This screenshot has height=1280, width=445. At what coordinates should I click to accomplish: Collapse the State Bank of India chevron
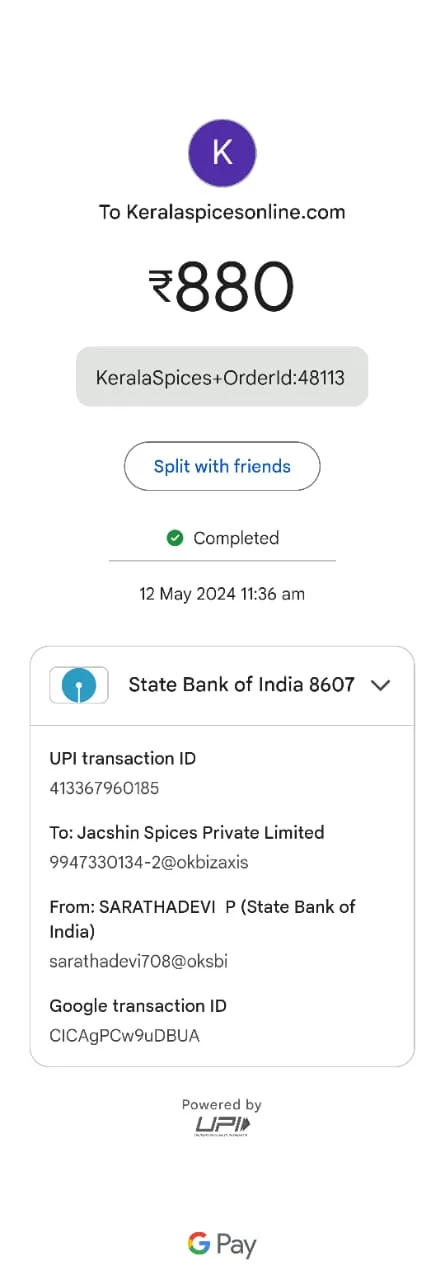pyautogui.click(x=380, y=685)
